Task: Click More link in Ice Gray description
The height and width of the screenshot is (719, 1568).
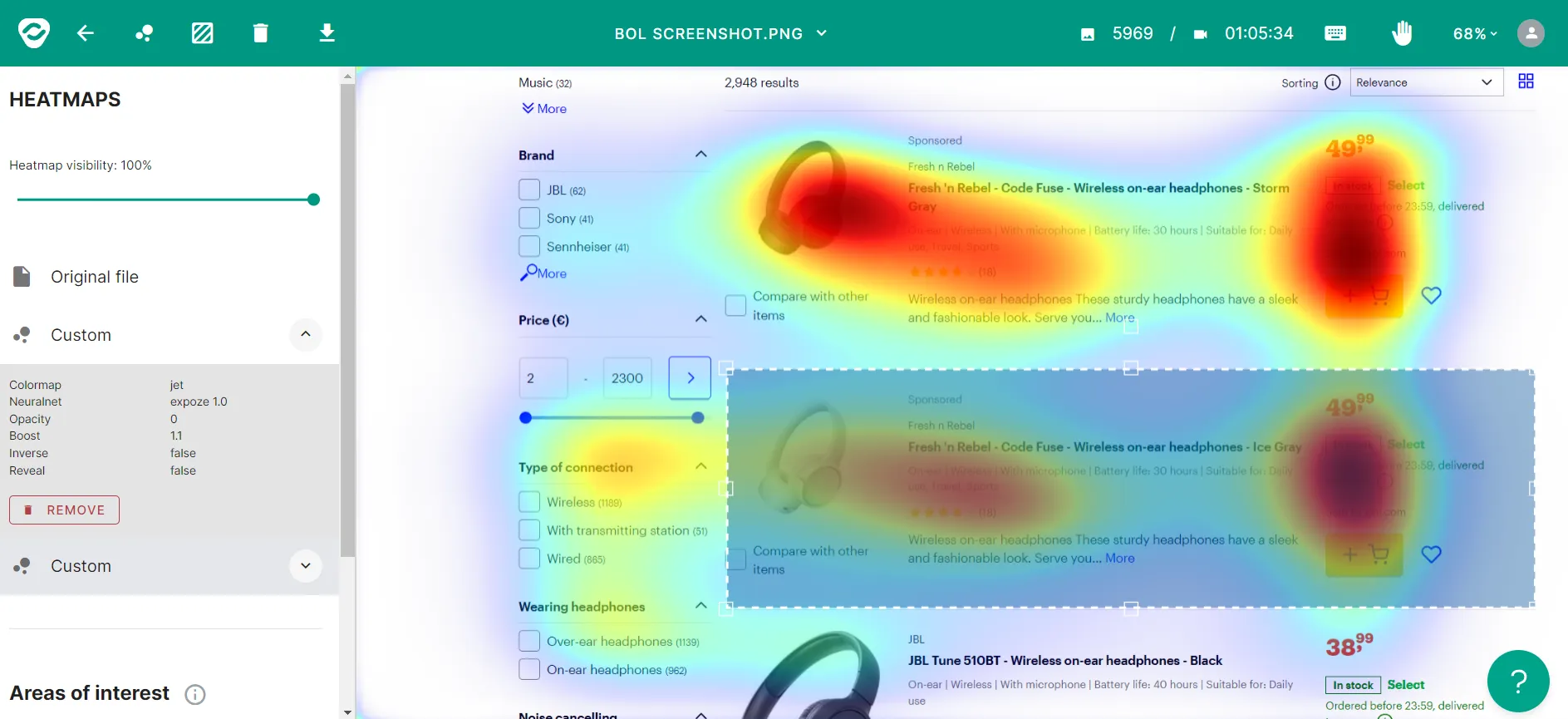Action: coord(1119,558)
